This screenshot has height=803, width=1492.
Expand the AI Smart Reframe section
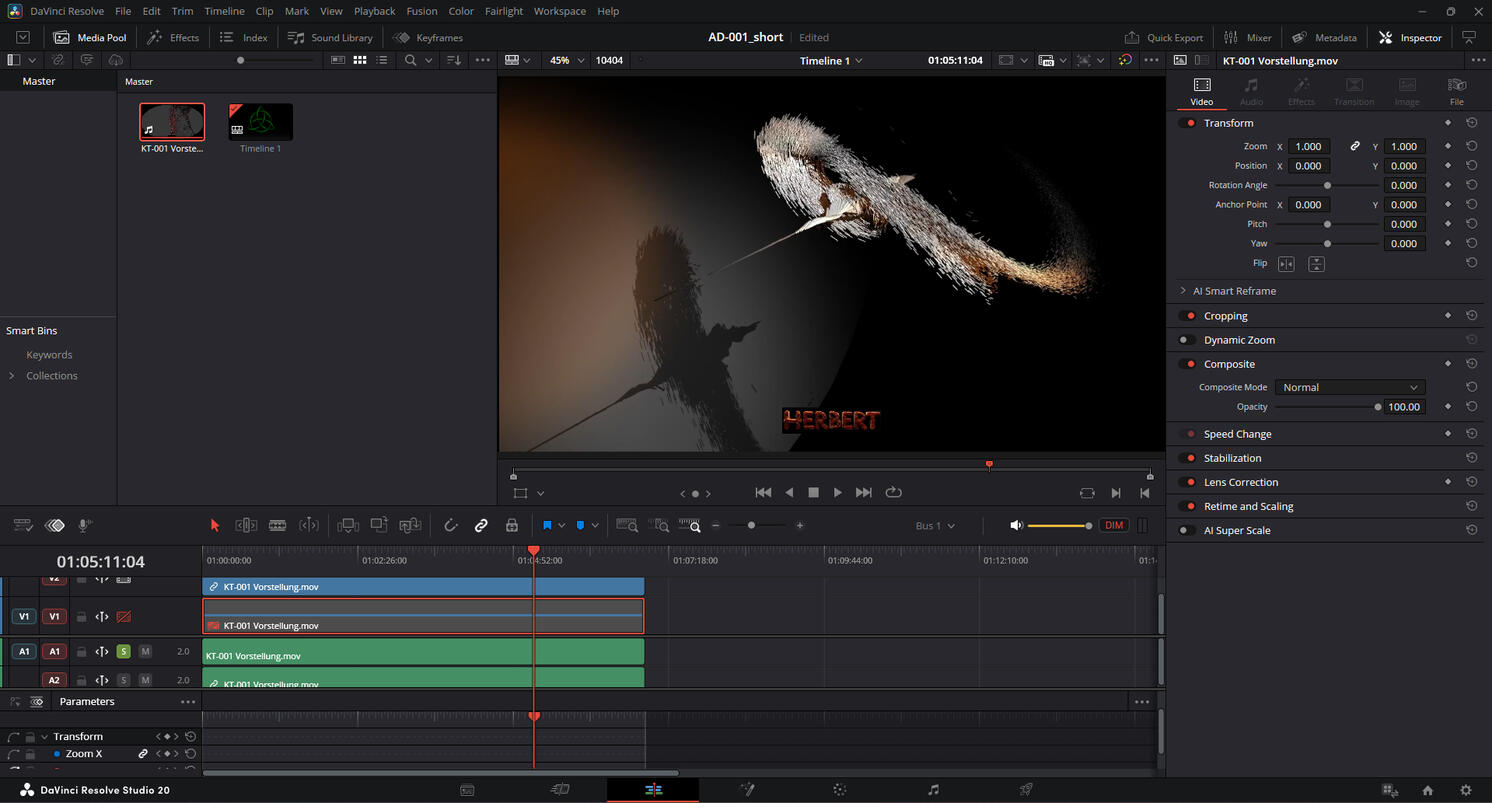coord(1183,291)
